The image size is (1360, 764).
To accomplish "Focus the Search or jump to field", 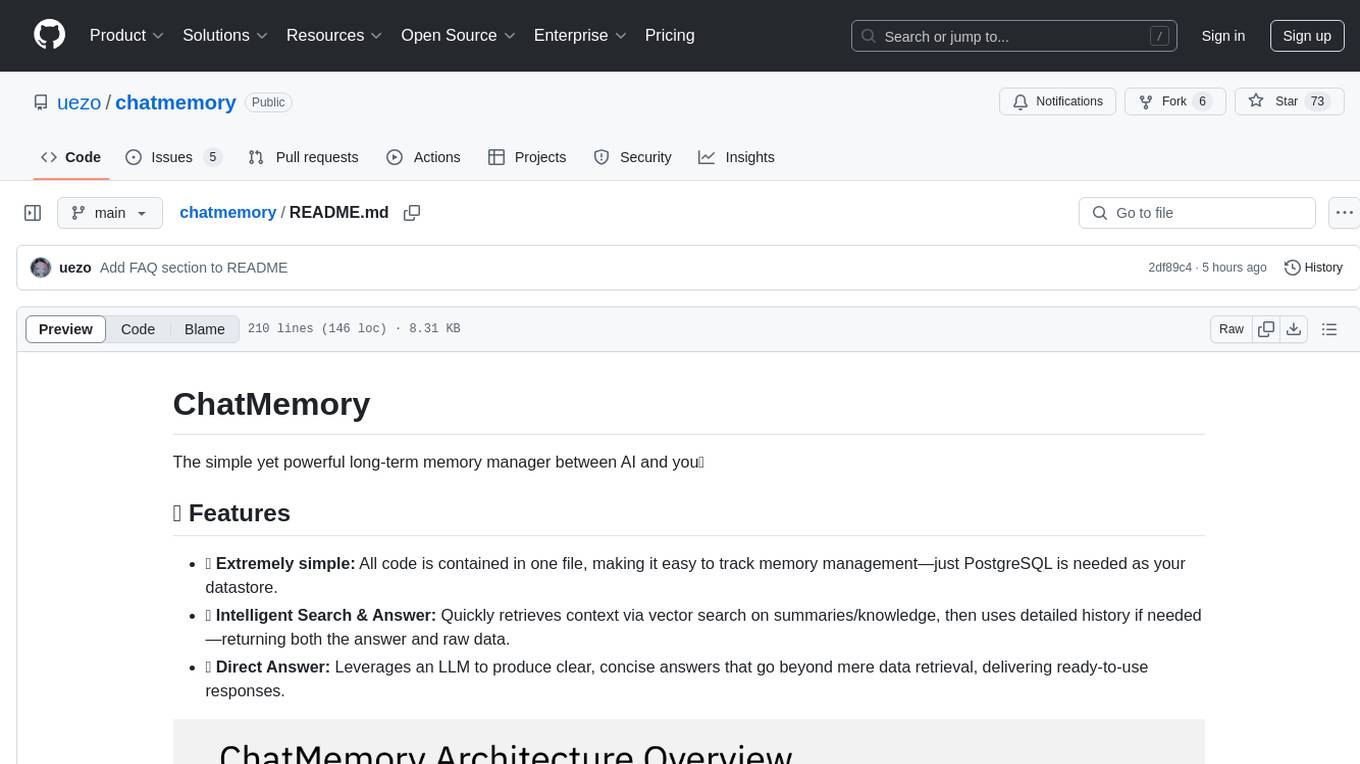I will (1014, 36).
